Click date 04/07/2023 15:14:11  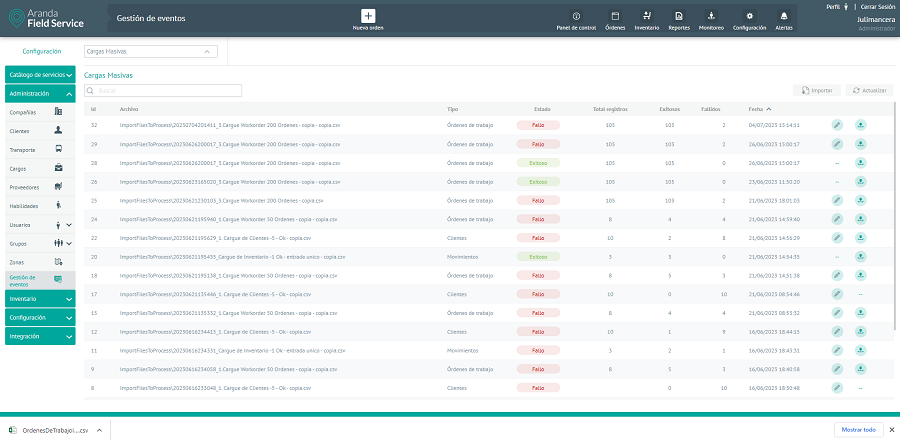click(x=774, y=125)
